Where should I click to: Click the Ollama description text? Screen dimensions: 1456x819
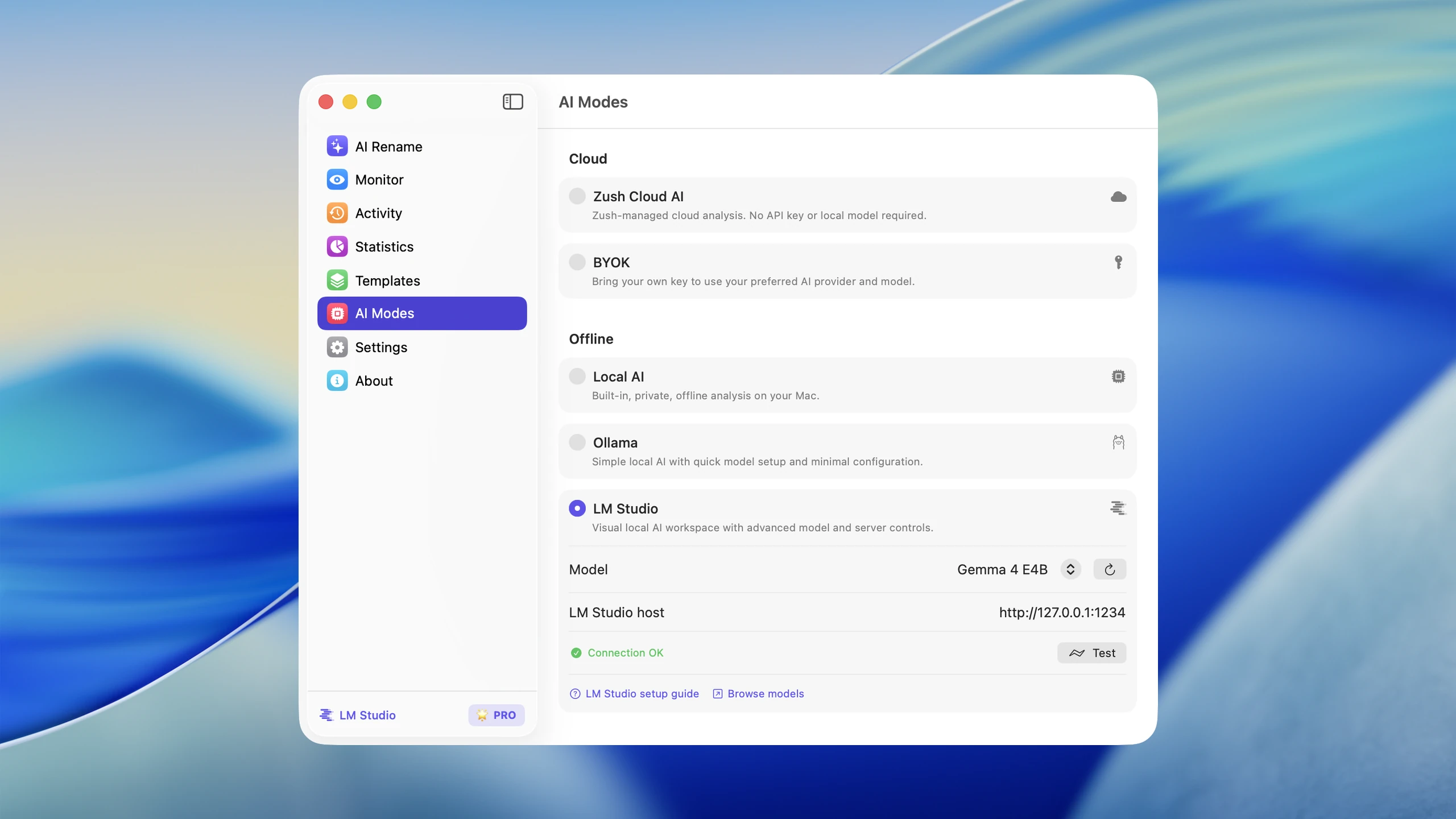757,462
